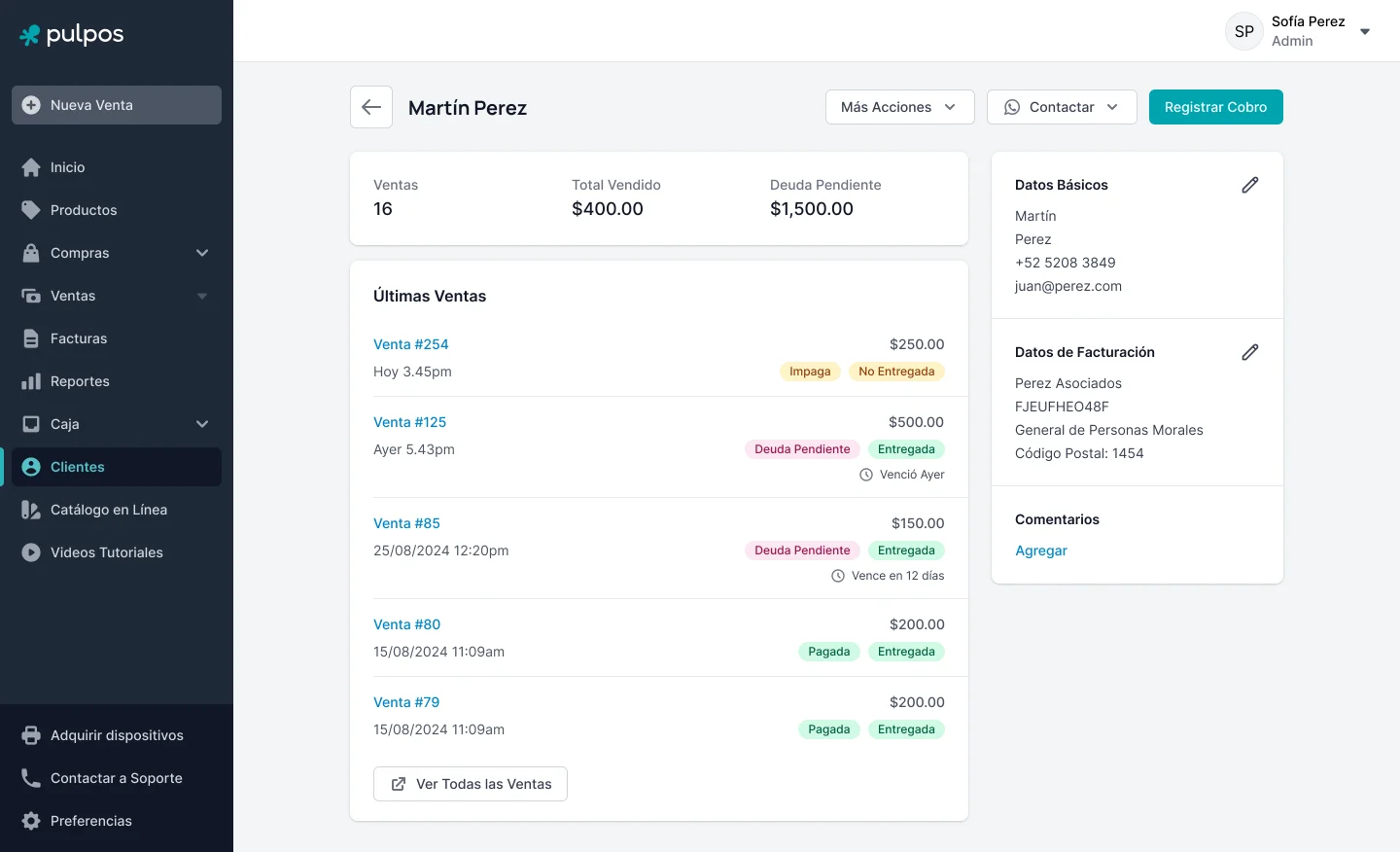This screenshot has height=852, width=1400.
Task: Click the Impaga status badge
Action: click(810, 372)
